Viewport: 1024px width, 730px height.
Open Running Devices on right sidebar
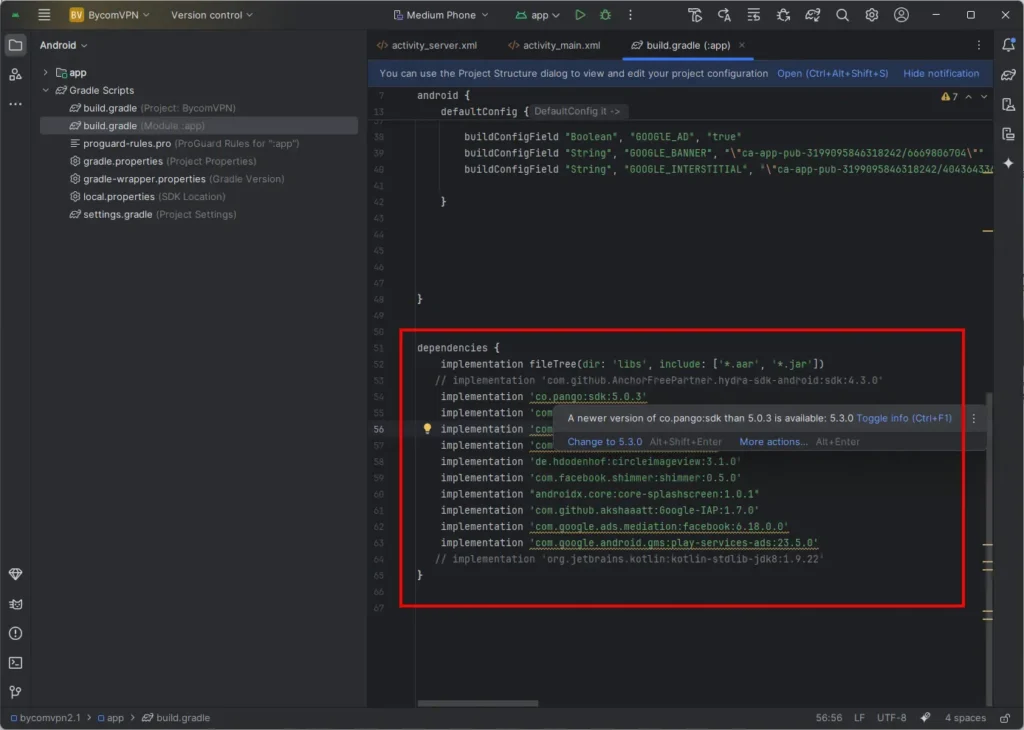click(1008, 134)
